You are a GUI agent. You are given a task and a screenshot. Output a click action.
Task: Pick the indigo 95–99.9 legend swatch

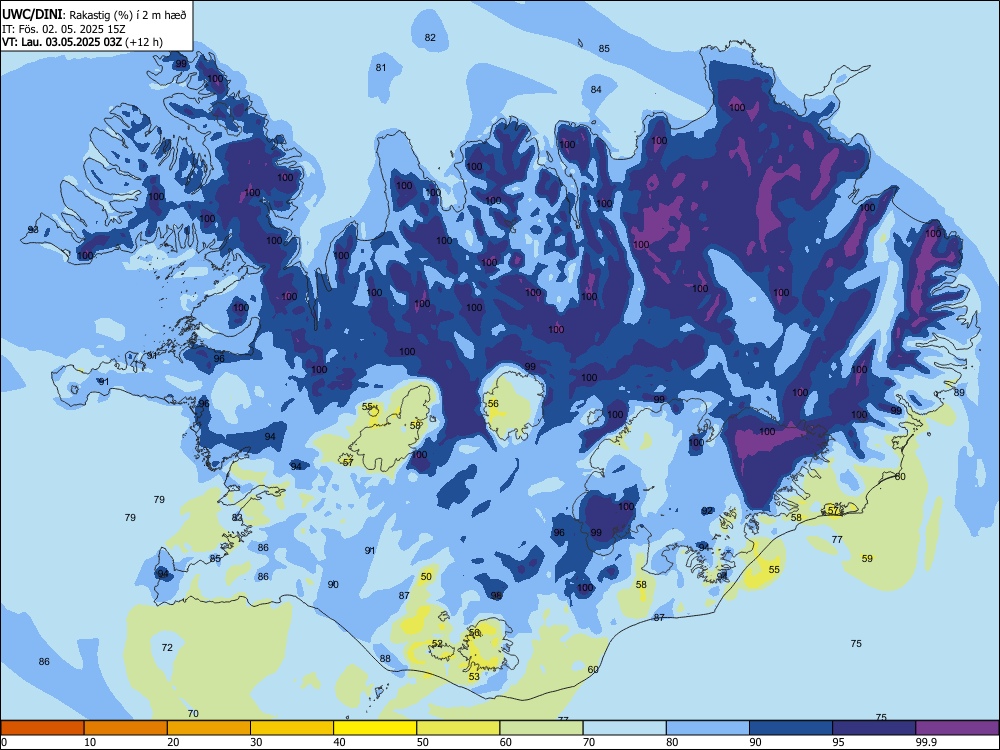pyautogui.click(x=874, y=728)
